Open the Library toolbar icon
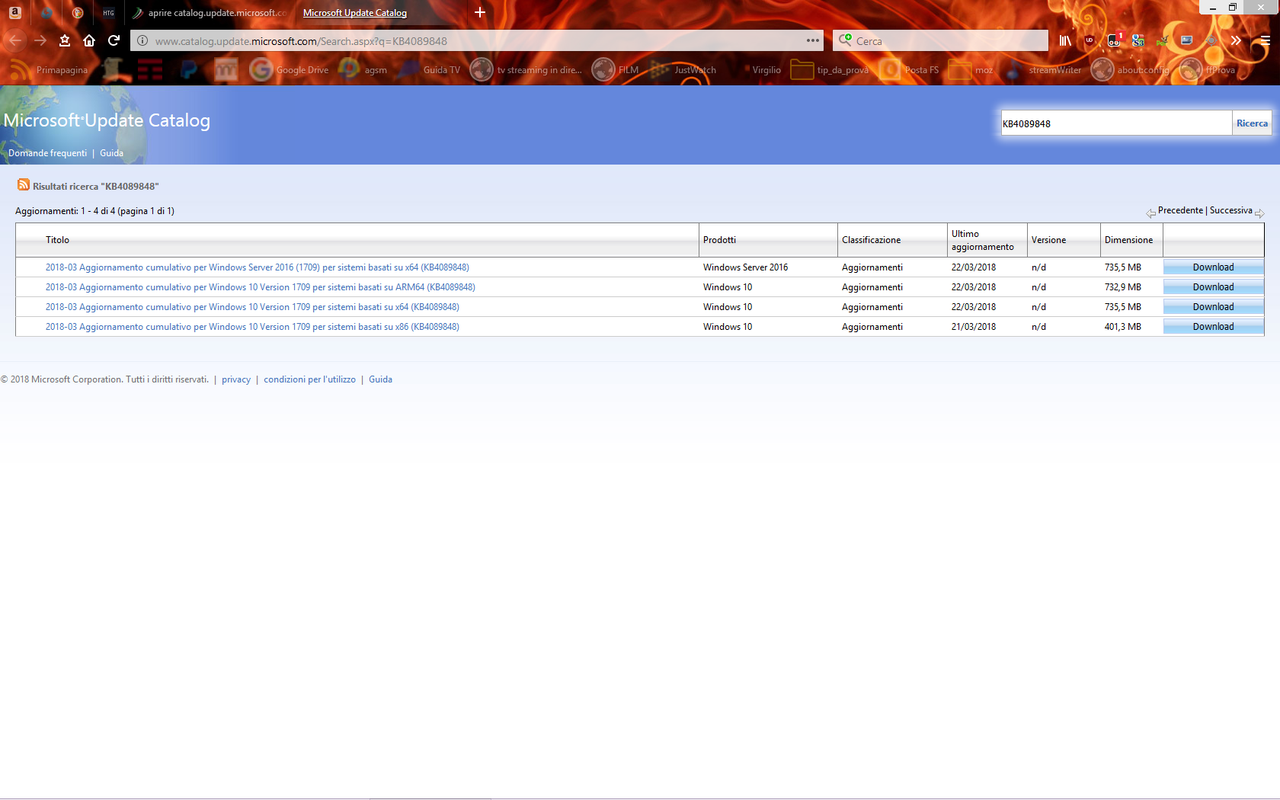This screenshot has height=800, width=1280. (1066, 41)
